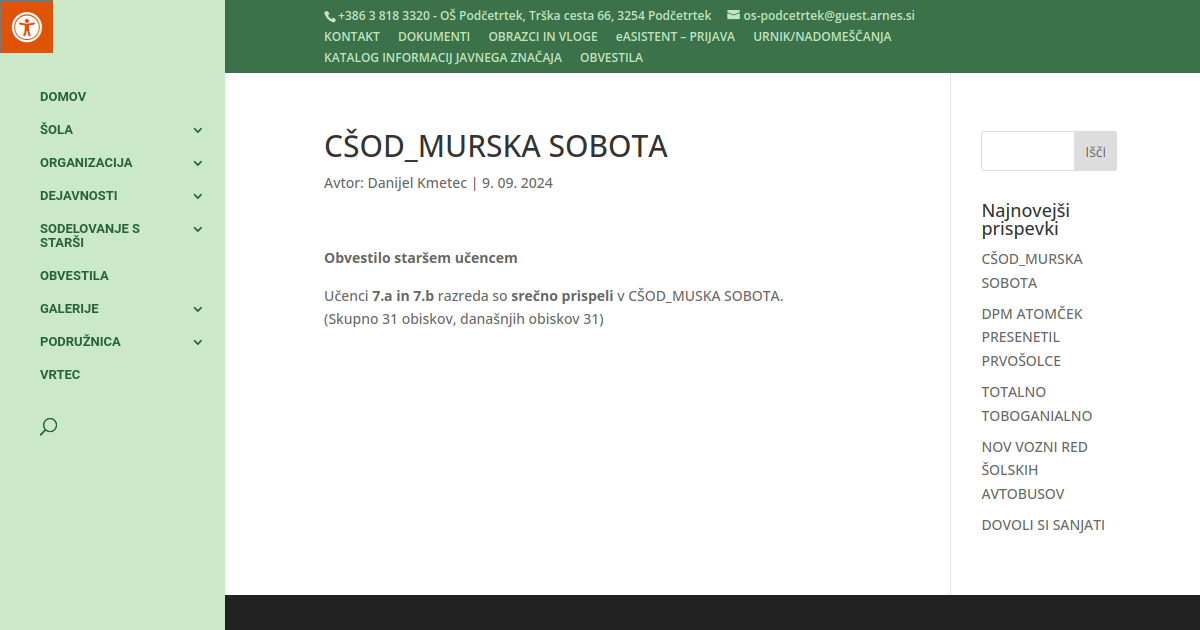
Task: Open VRTEC menu item
Action: 60,375
